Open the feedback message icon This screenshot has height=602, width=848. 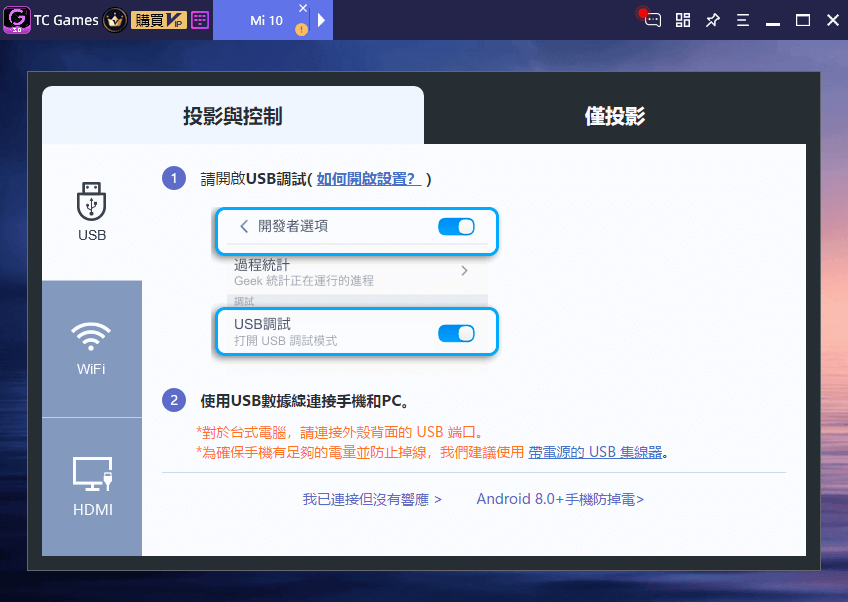point(652,20)
